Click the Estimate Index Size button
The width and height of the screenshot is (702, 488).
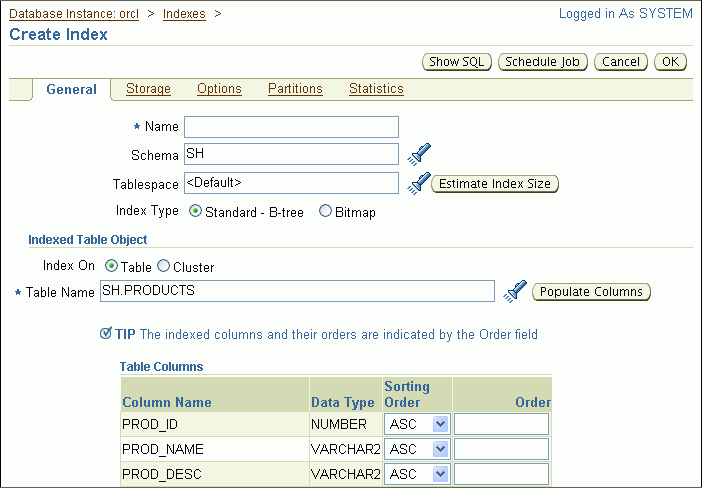click(495, 184)
